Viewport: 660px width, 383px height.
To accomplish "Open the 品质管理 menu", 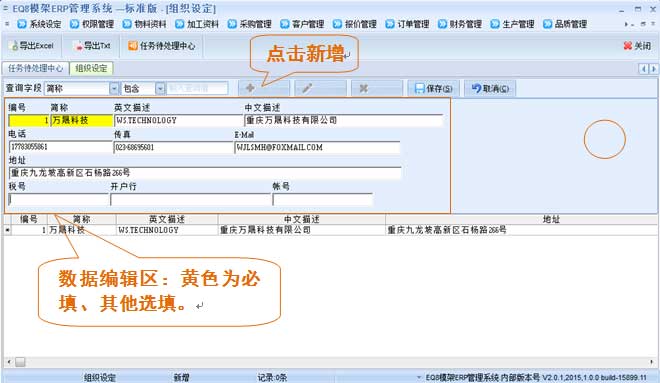I will tap(565, 24).
